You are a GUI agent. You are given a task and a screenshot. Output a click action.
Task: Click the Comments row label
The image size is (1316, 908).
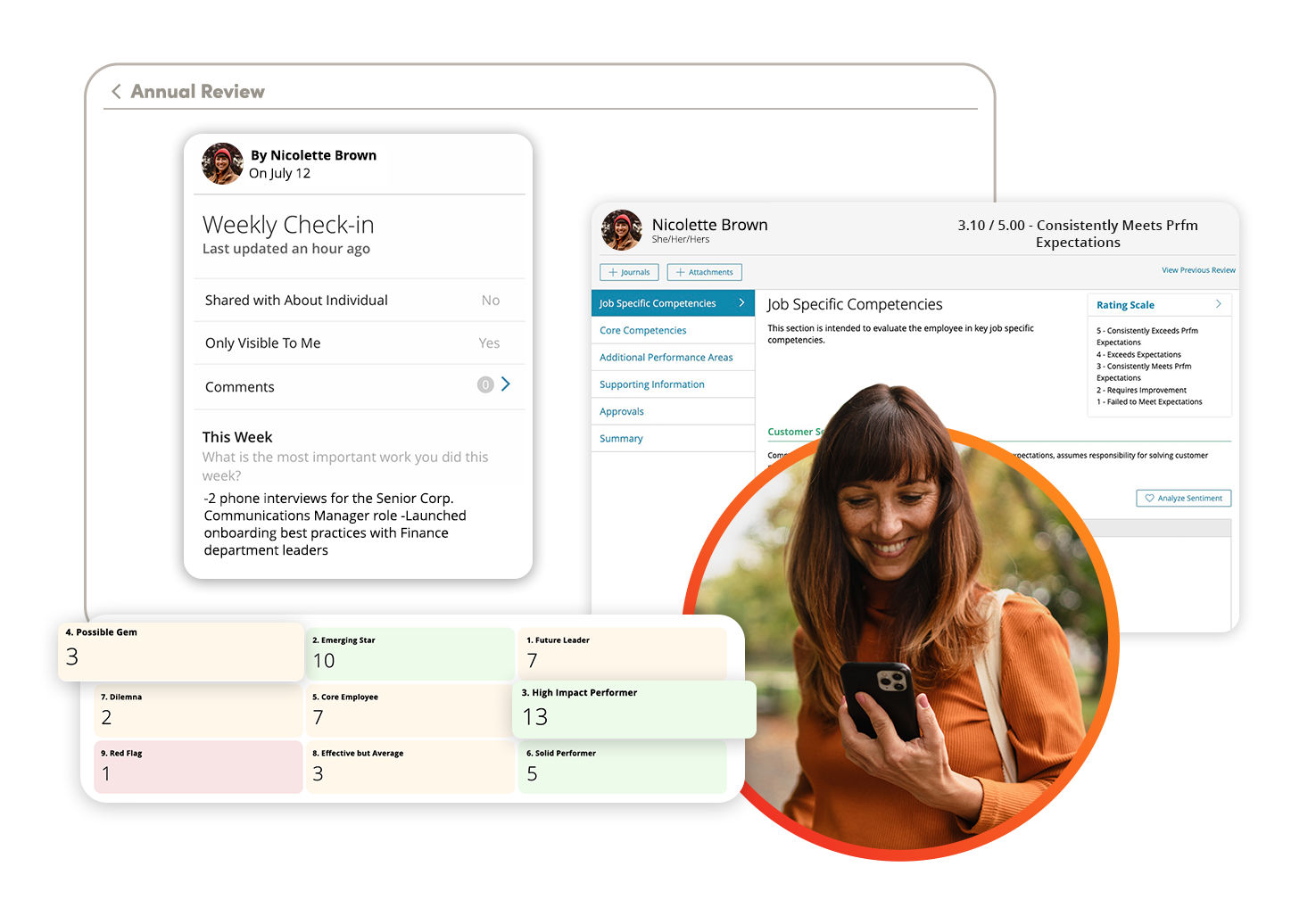(x=240, y=387)
